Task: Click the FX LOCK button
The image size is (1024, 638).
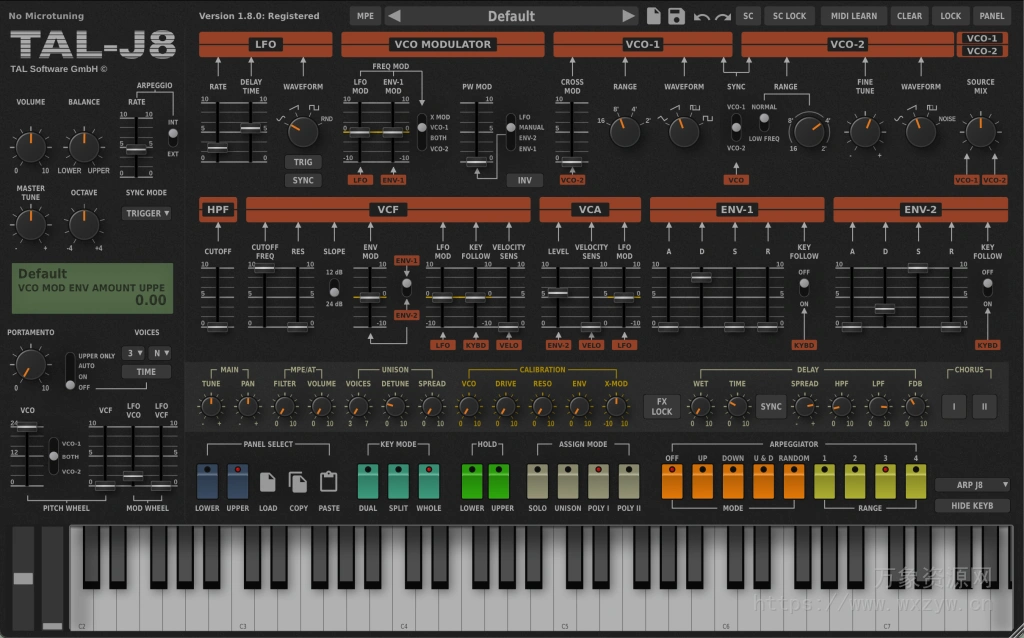Action: (661, 406)
